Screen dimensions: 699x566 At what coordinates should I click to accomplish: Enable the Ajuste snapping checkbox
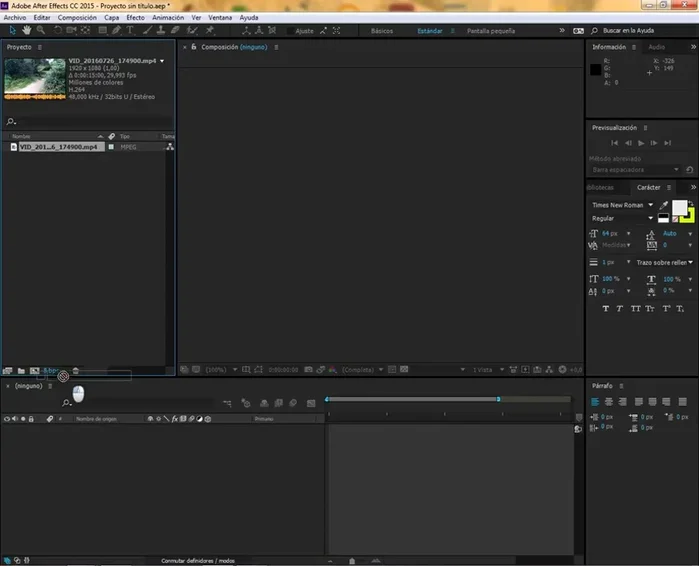[x=291, y=31]
